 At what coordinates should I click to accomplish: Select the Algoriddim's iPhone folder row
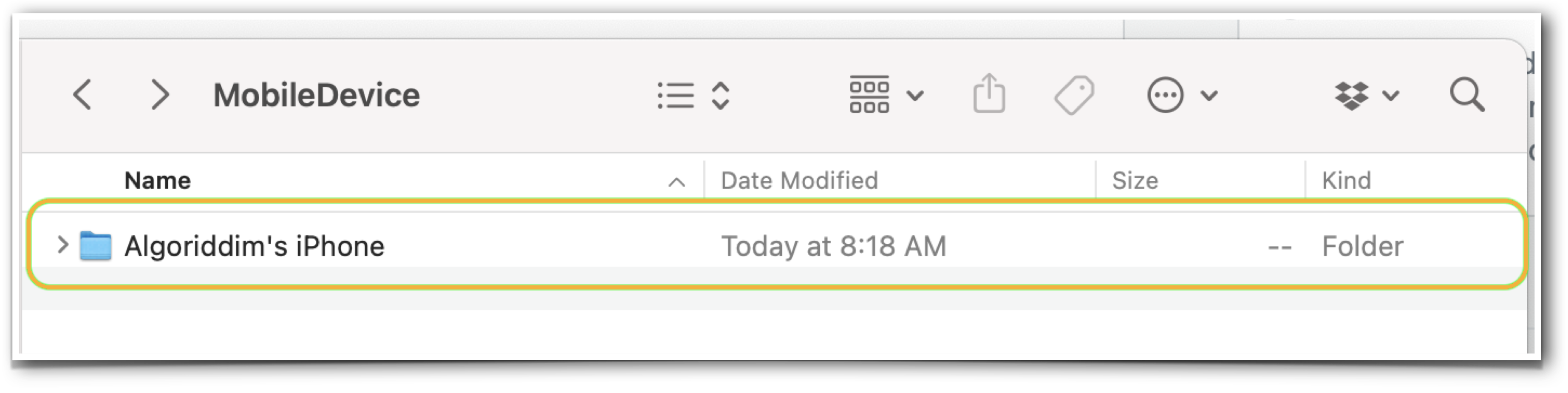pos(777,245)
